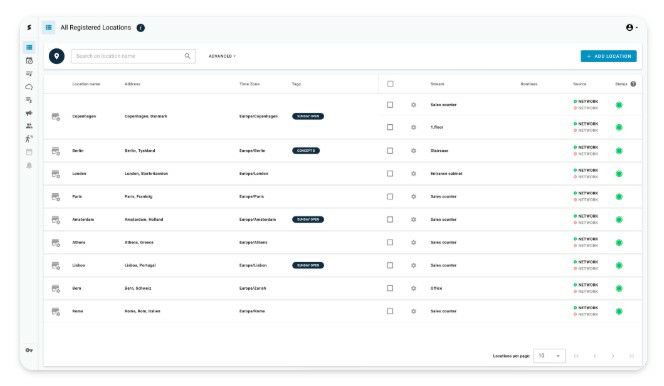Go to the previous page arrow
The image size is (664, 386).
click(595, 356)
